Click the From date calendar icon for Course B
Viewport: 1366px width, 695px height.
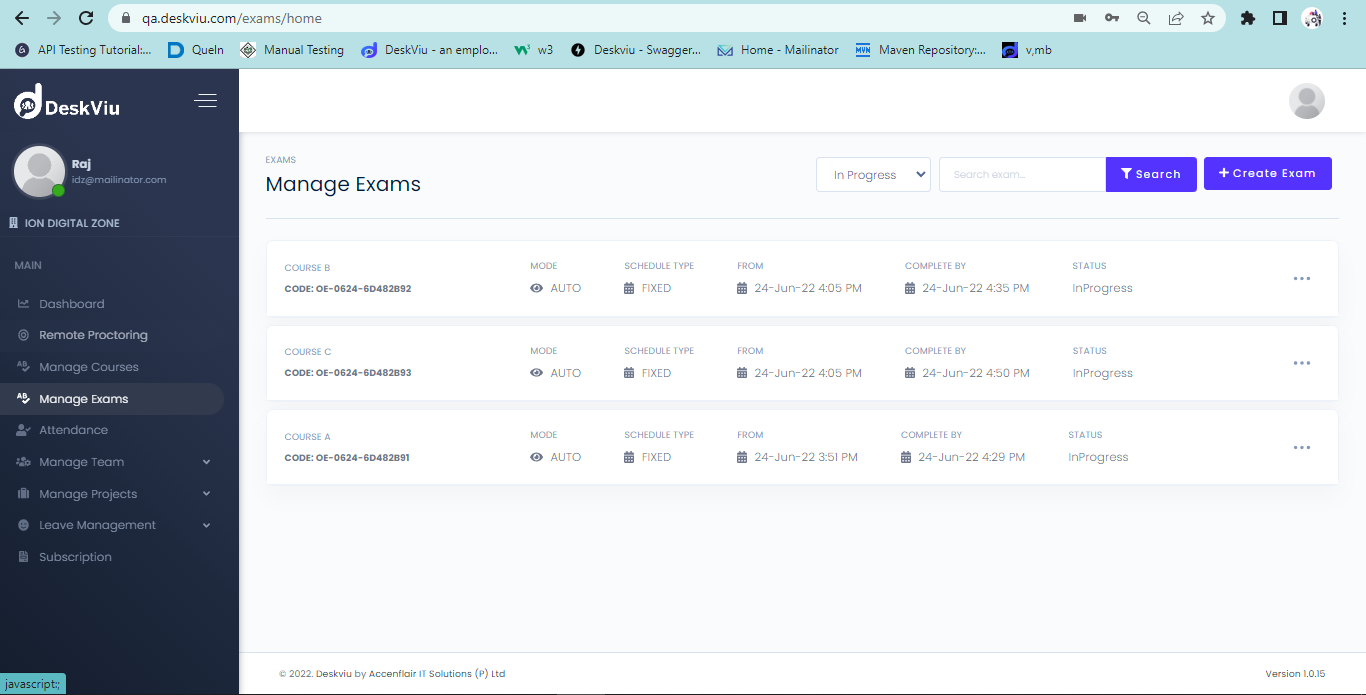[x=742, y=288]
